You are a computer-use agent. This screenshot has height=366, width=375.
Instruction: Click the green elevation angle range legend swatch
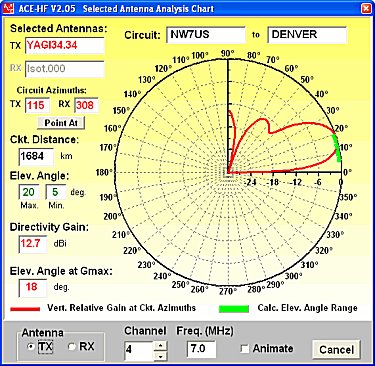tap(234, 309)
